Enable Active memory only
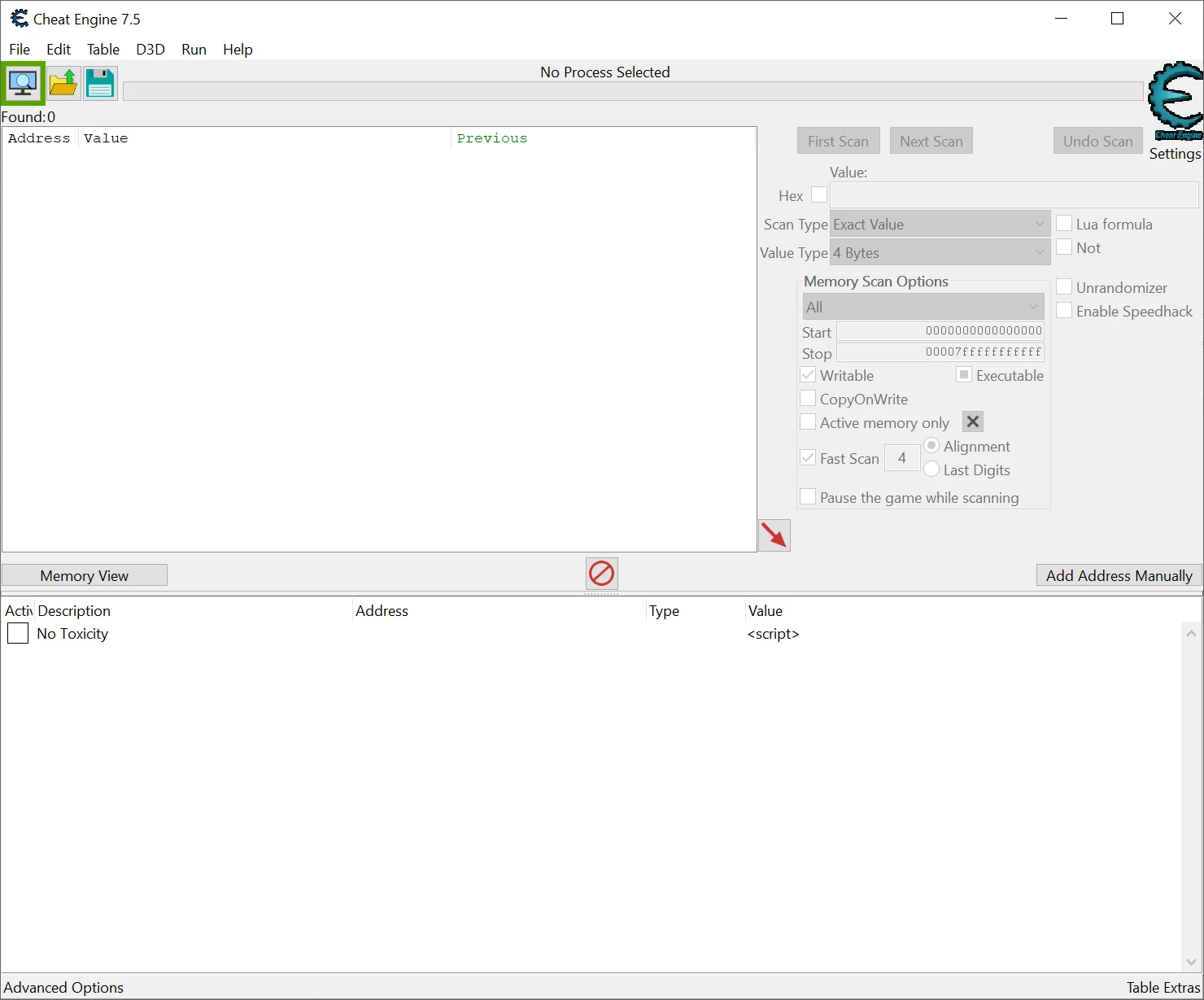The width and height of the screenshot is (1204, 1000). coord(808,422)
